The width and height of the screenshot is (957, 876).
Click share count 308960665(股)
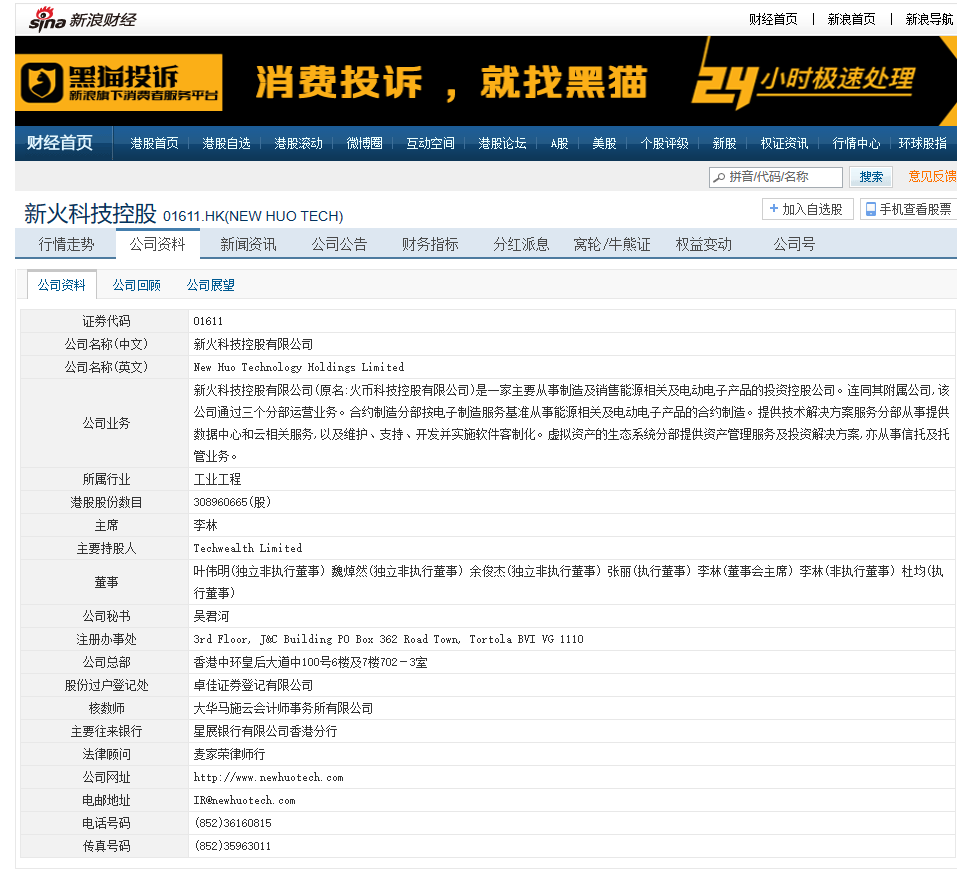tap(232, 502)
